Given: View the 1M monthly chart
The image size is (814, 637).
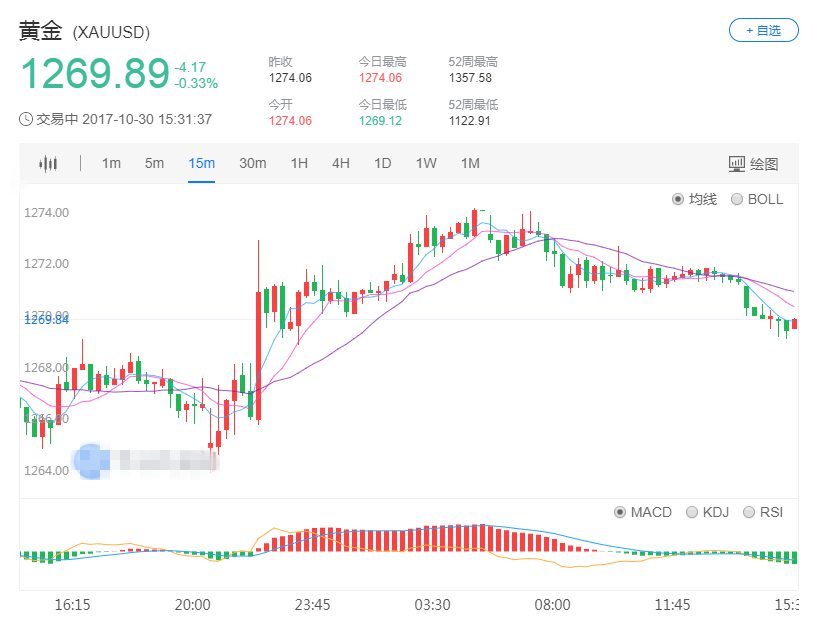Looking at the screenshot, I should (x=470, y=163).
